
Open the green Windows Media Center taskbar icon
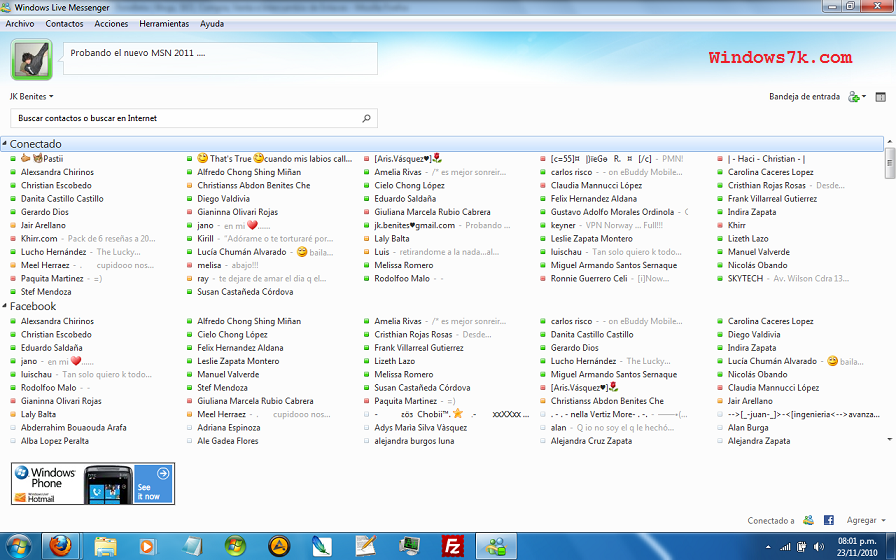tap(235, 547)
